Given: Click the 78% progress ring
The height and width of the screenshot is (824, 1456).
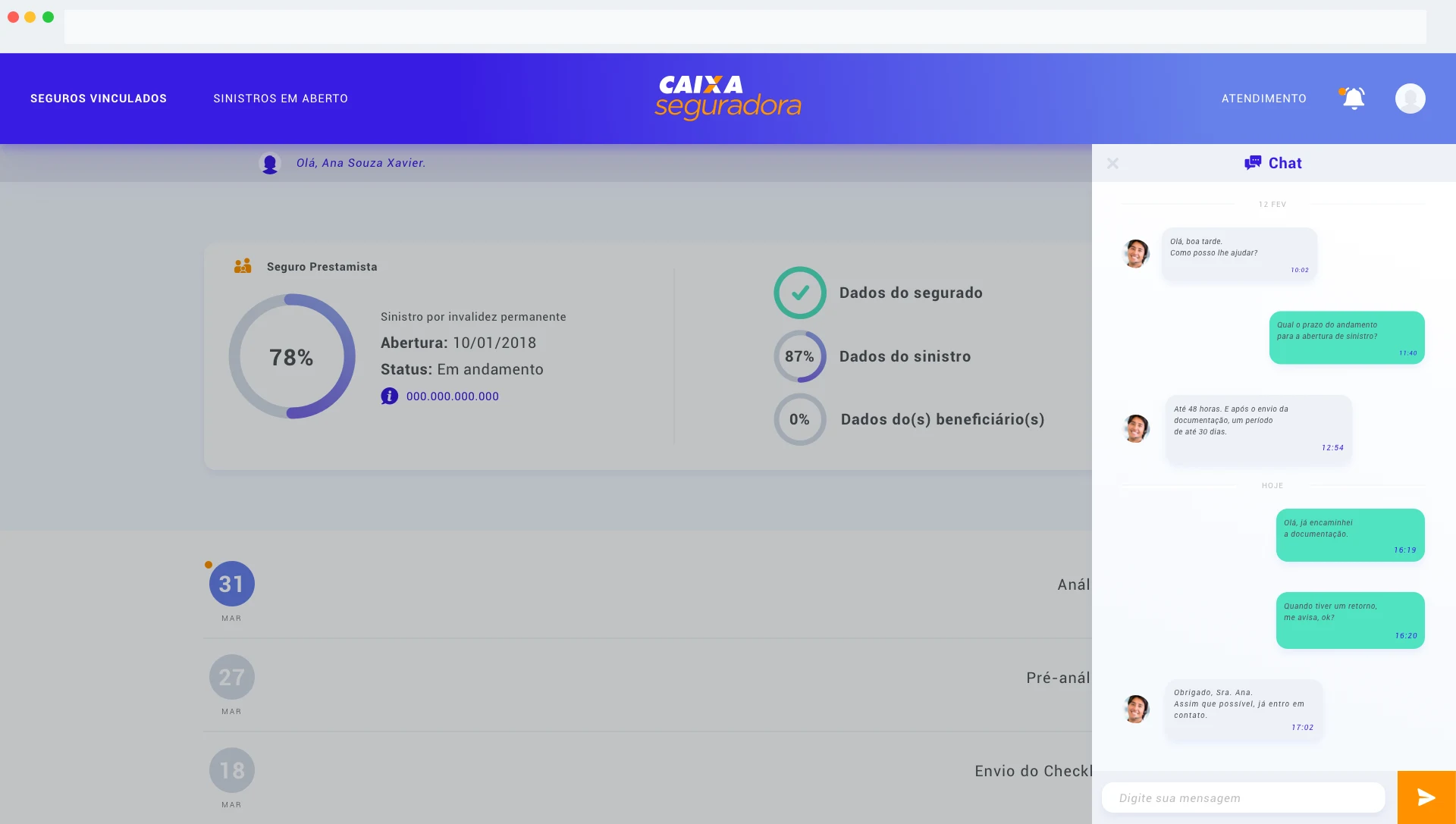Looking at the screenshot, I should [292, 356].
